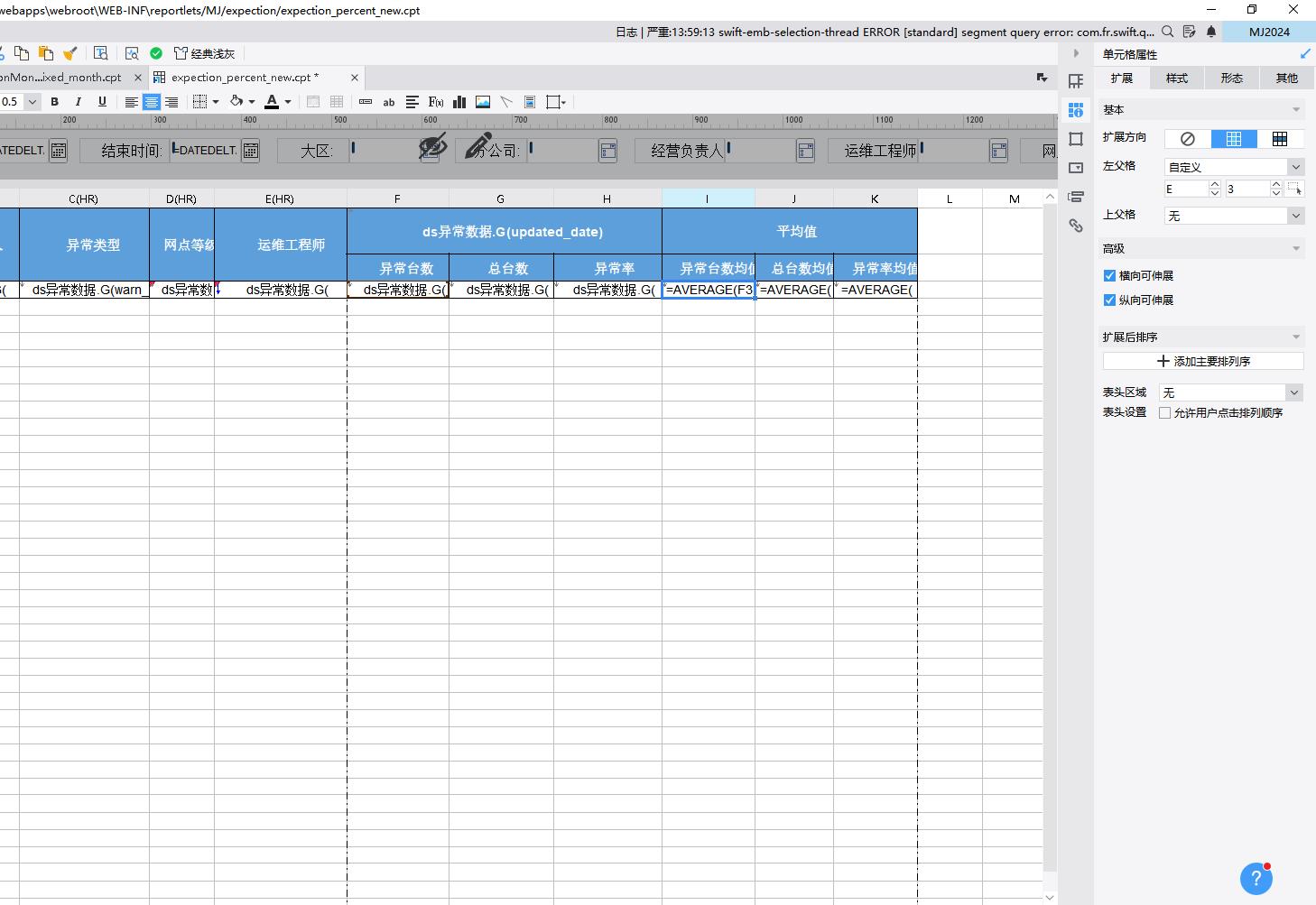This screenshot has height=905, width=1316.
Task: Apply underline formatting to the cell
Action: (x=102, y=102)
